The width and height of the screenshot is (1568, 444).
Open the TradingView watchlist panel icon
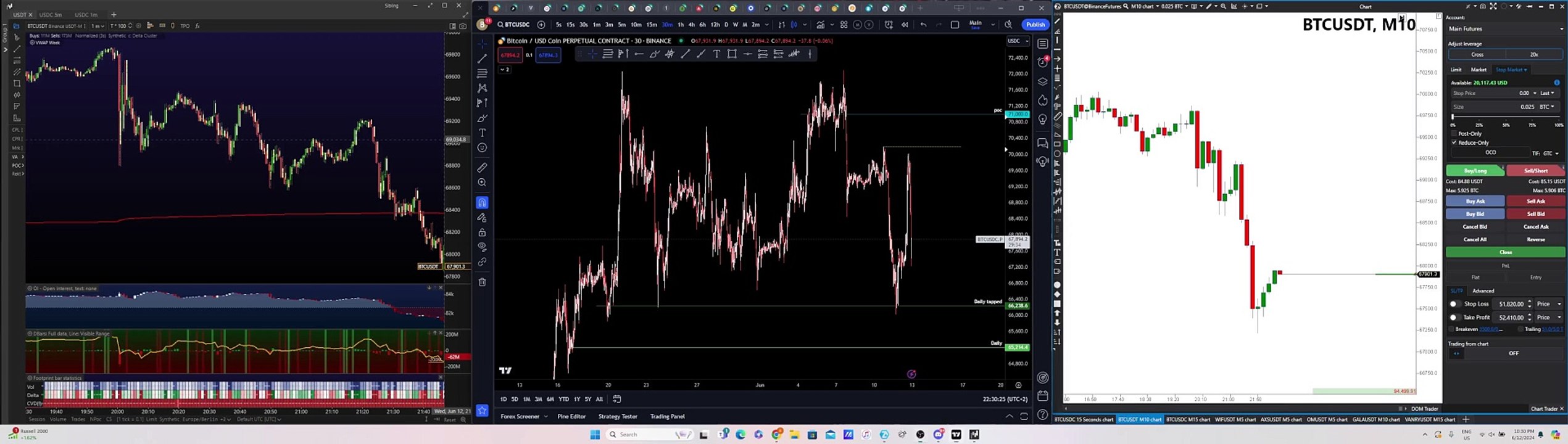(1042, 44)
